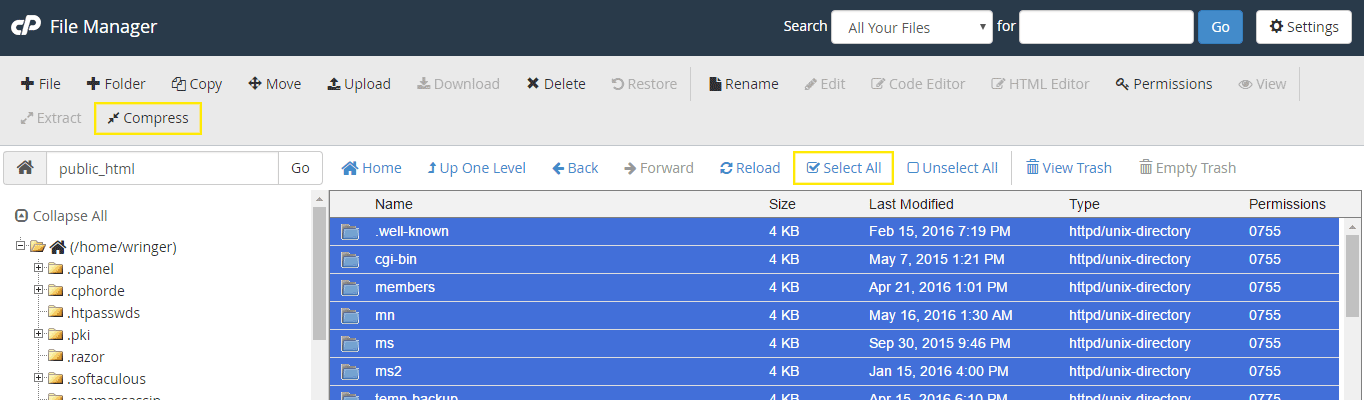Screen dimensions: 1364x400
Task: Click the Copy toolbar button
Action: 197,84
